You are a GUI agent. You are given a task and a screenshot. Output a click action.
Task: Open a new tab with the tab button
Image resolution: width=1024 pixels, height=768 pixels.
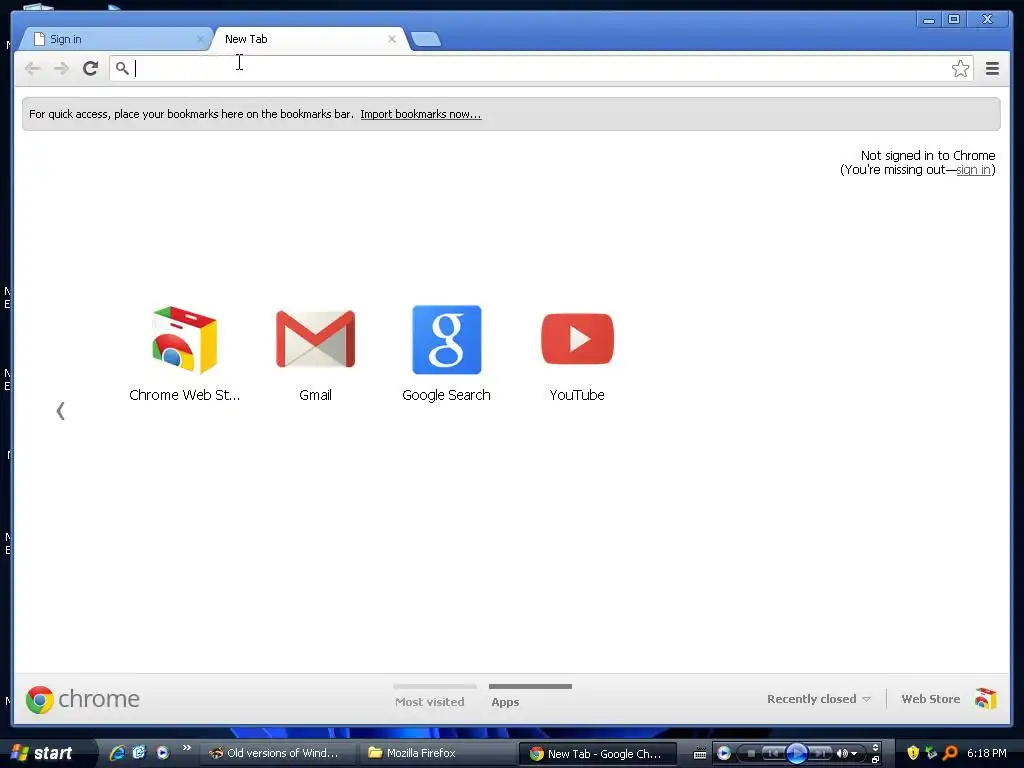tap(426, 39)
